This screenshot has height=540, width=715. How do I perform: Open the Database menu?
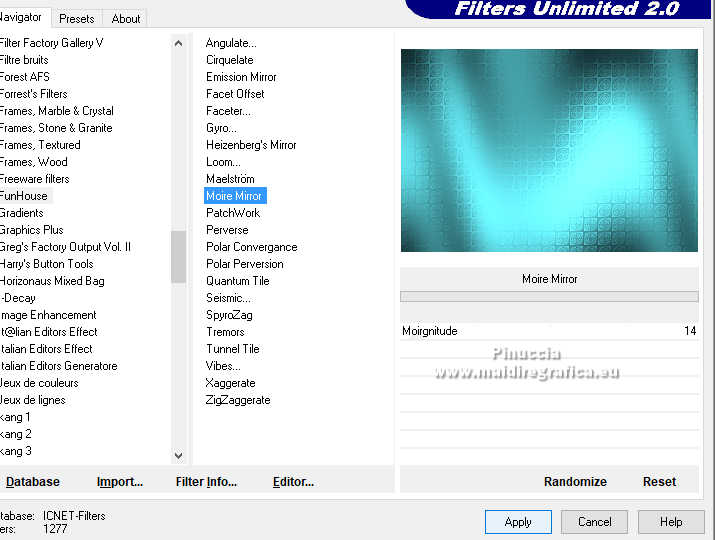(33, 482)
